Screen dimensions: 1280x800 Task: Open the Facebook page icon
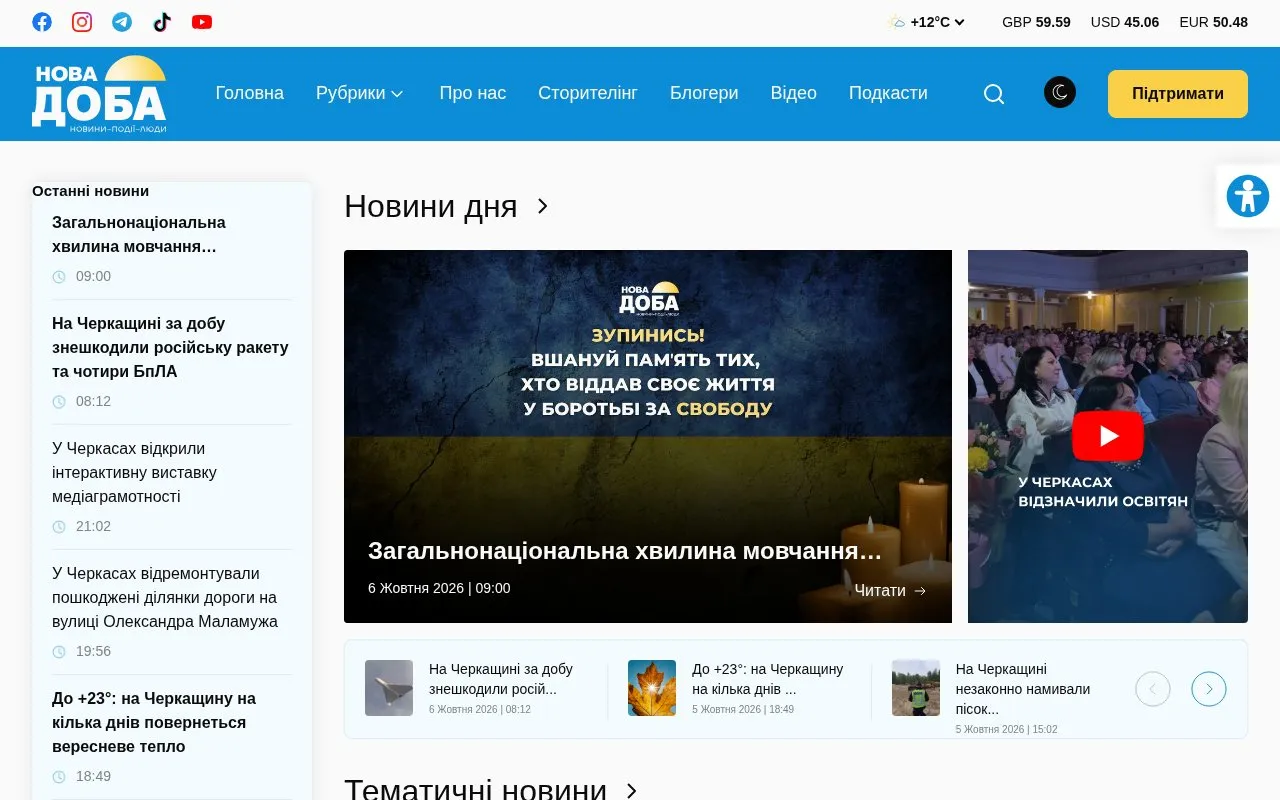pos(42,22)
